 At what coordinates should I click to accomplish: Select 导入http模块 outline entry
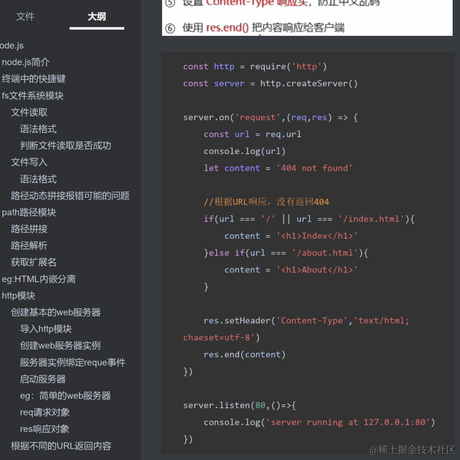coord(46,329)
